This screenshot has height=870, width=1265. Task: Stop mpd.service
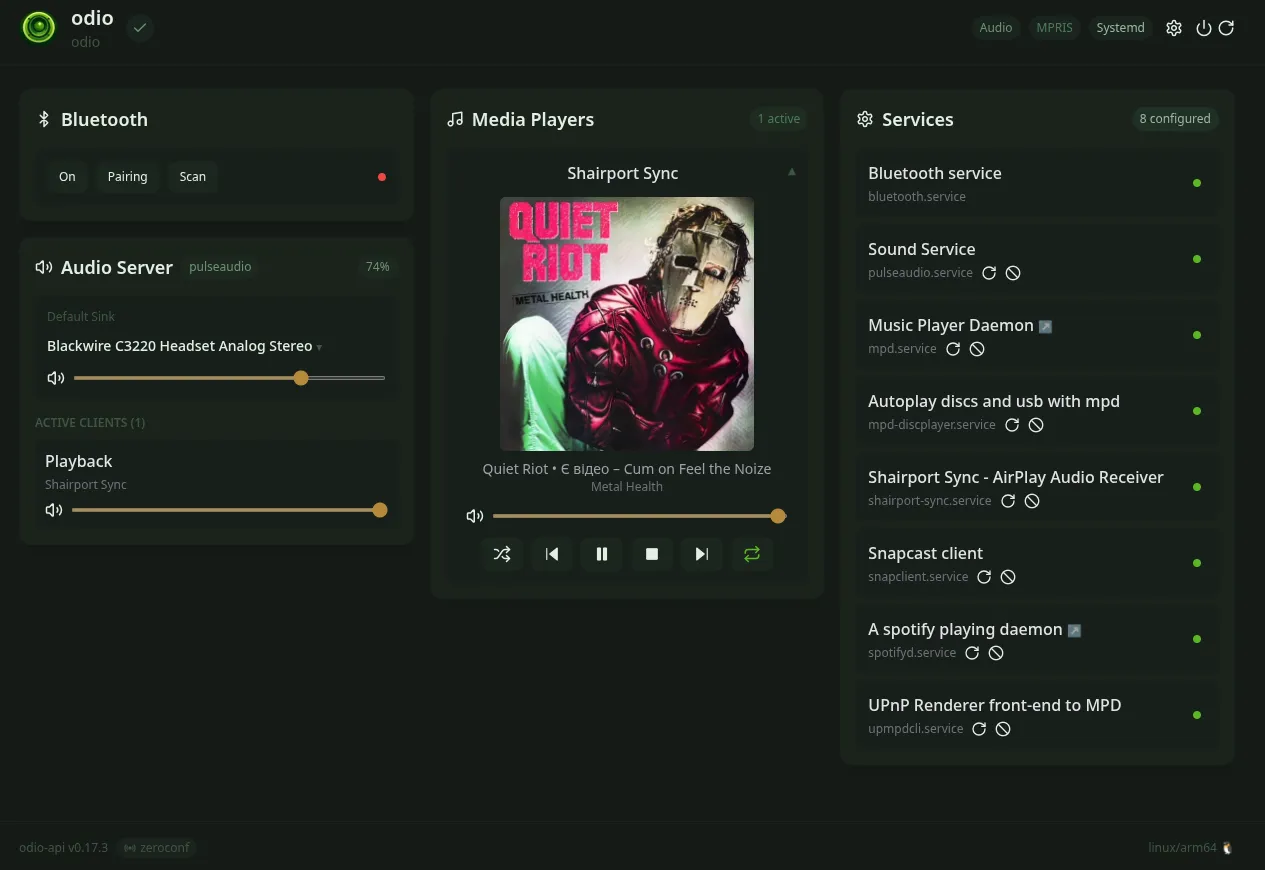point(977,349)
